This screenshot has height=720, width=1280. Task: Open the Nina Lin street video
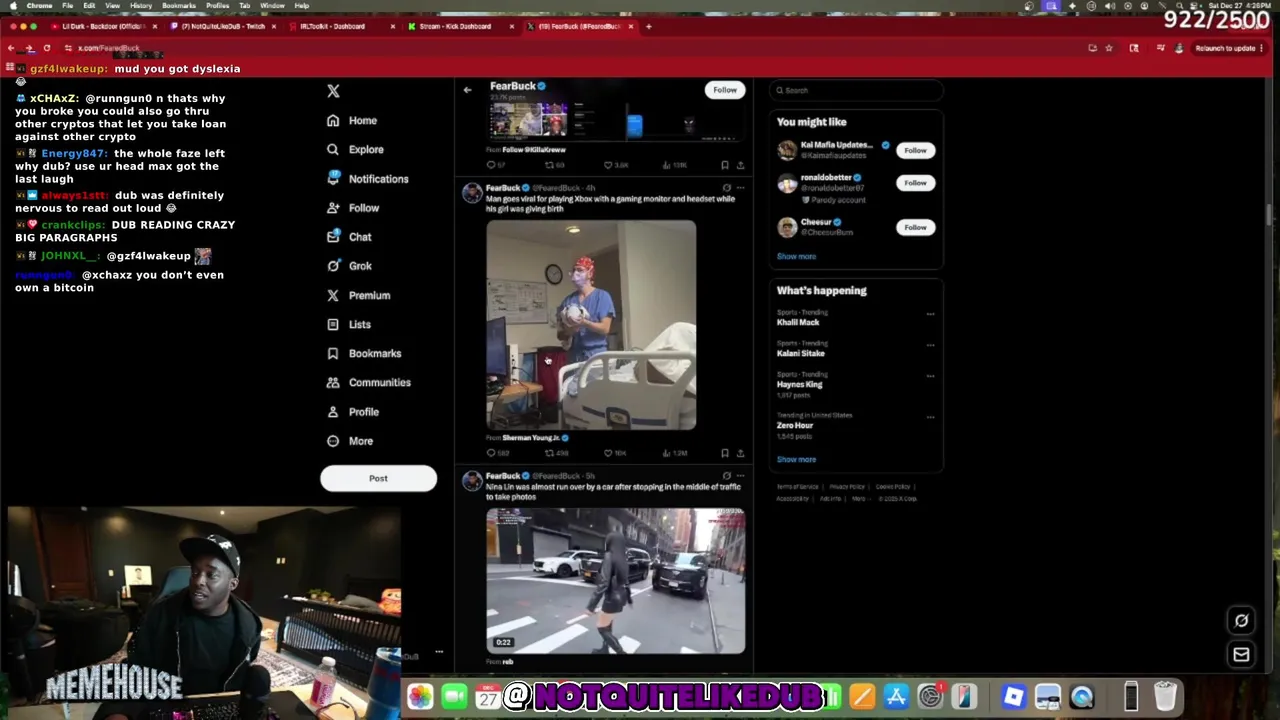click(x=616, y=581)
